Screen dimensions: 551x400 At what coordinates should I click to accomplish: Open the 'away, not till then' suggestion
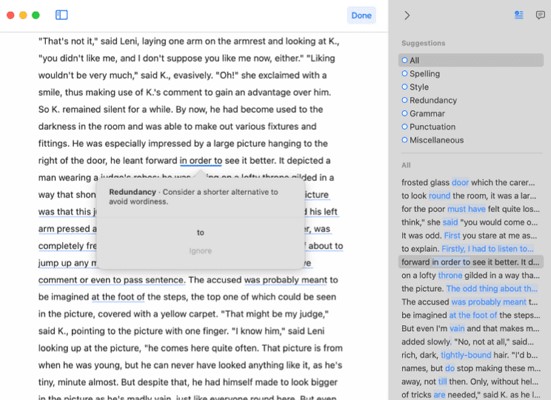[x=471, y=381]
